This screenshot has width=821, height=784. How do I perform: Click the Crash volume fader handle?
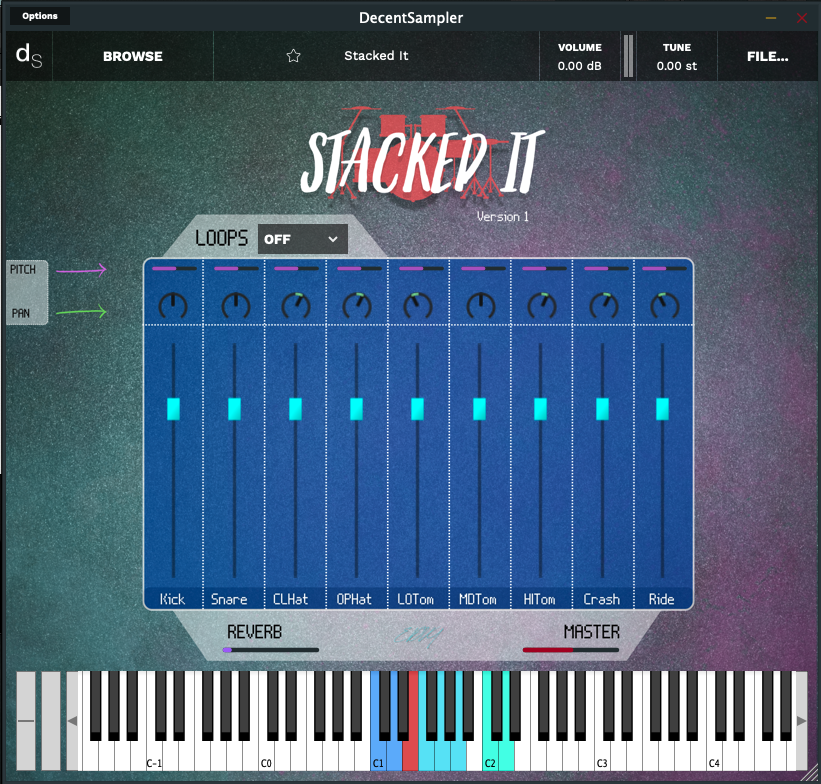point(603,409)
